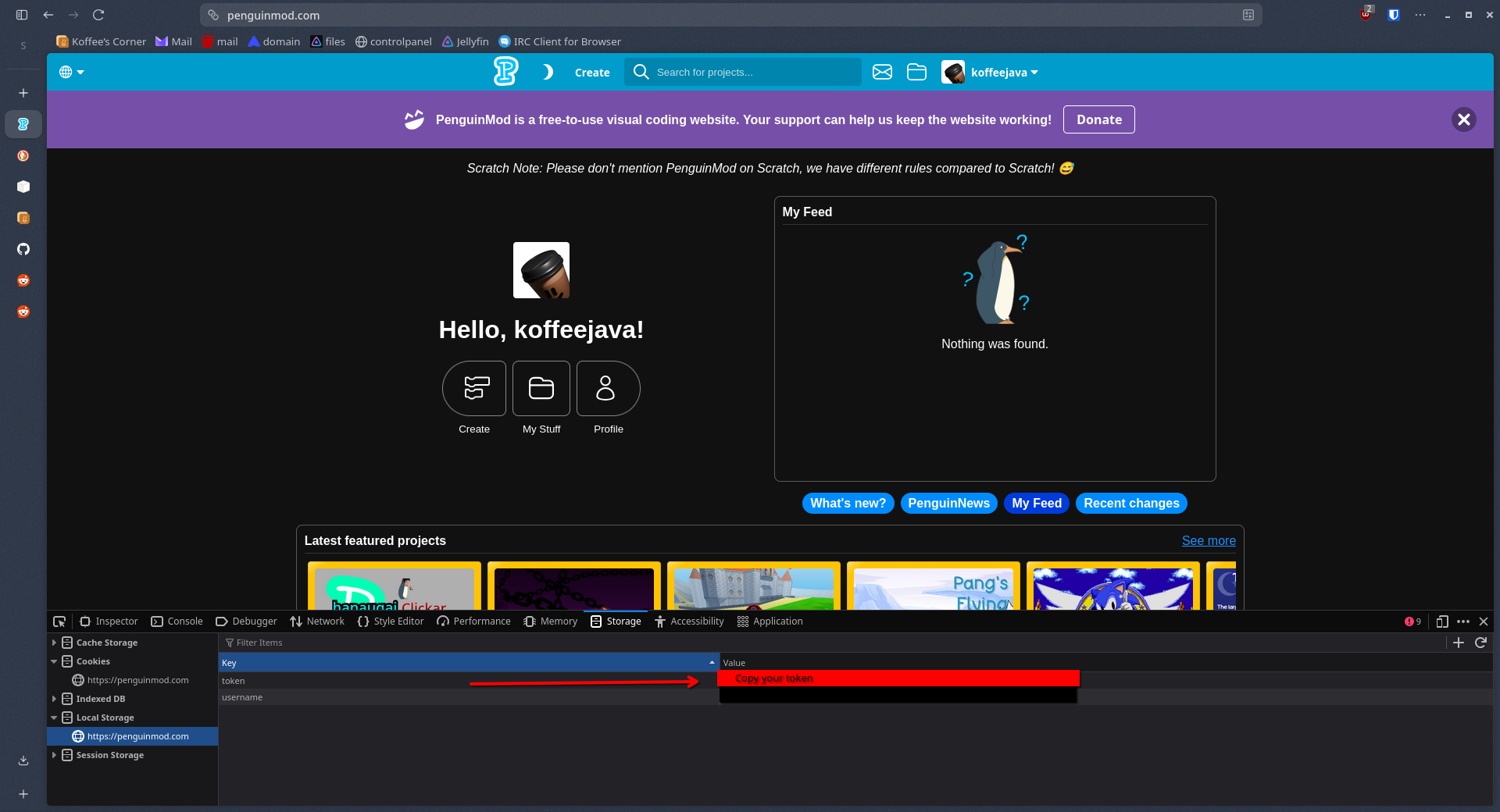Select the PenguinNews feed tab

point(948,504)
